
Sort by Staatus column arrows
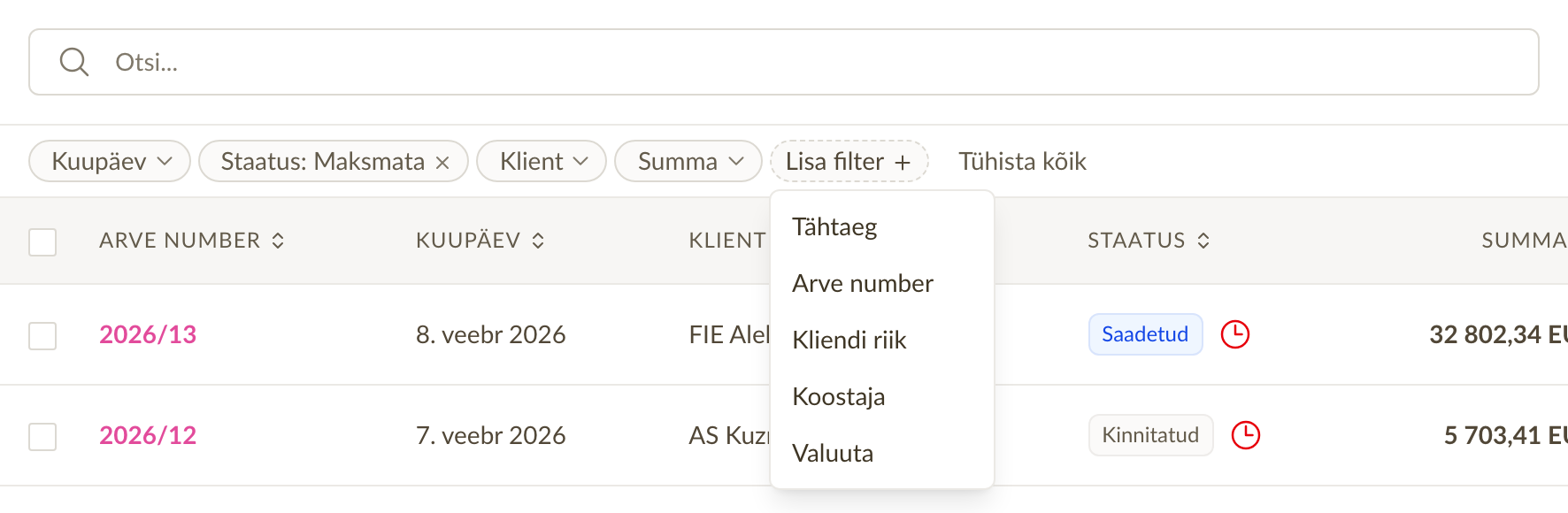[x=1203, y=241]
